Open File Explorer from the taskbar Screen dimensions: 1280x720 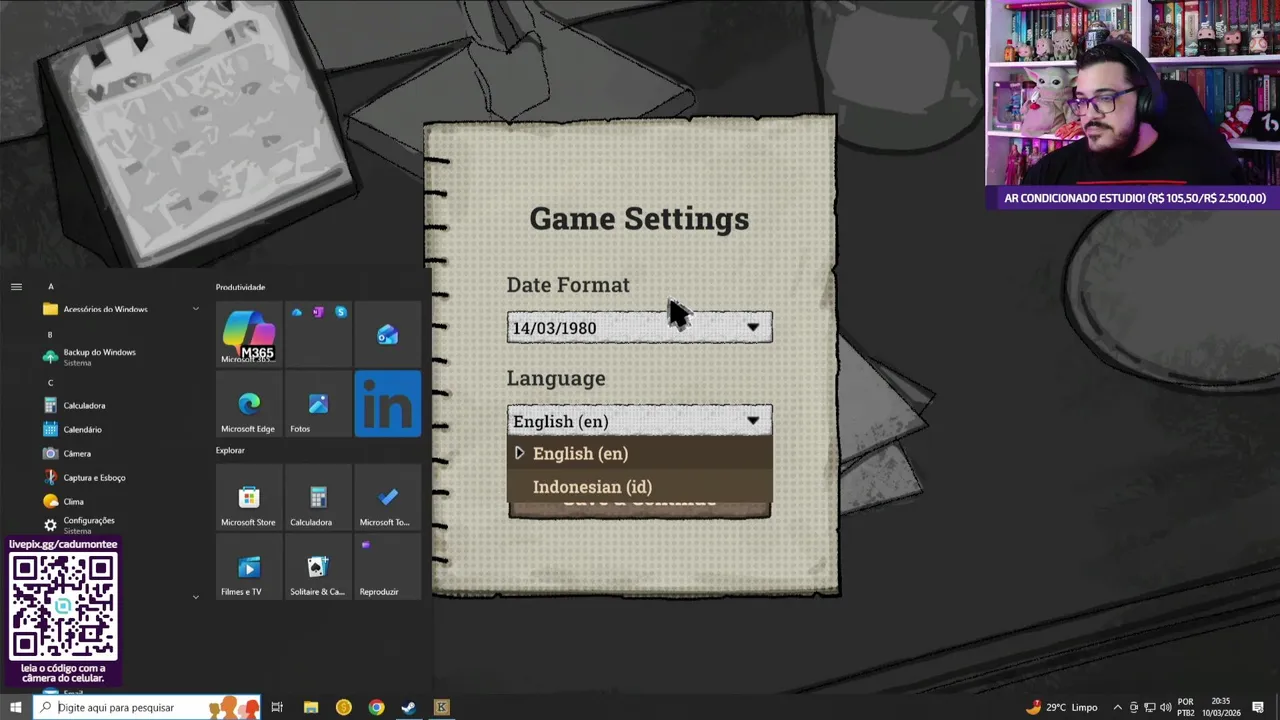pyautogui.click(x=311, y=707)
